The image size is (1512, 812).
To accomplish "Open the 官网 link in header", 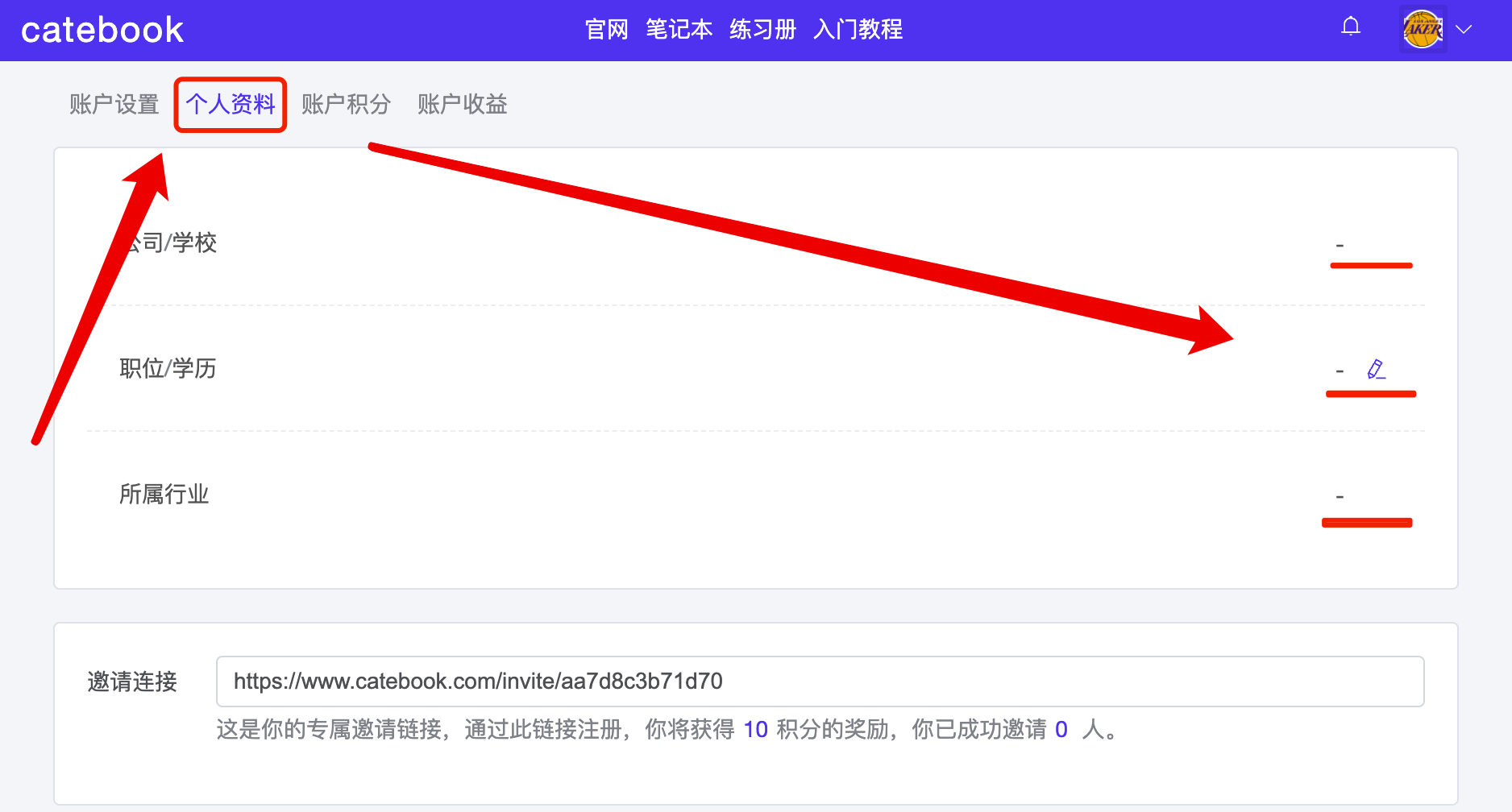I will click(606, 30).
